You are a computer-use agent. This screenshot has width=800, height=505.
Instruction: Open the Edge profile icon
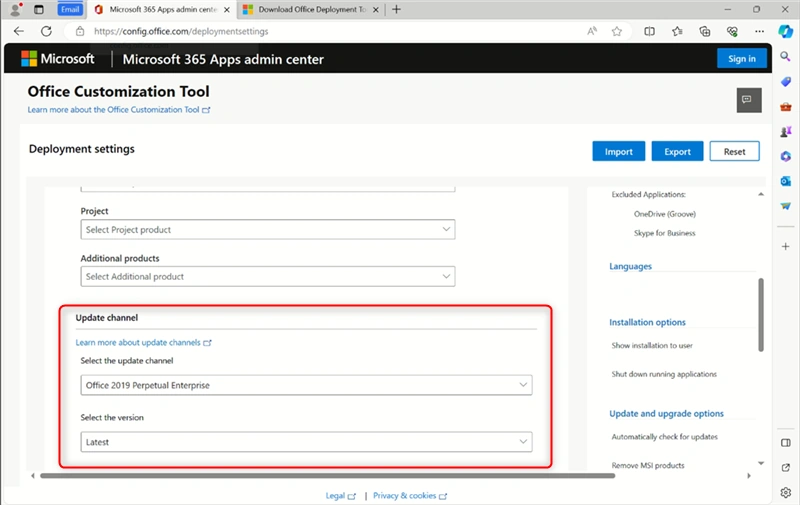tap(16, 9)
